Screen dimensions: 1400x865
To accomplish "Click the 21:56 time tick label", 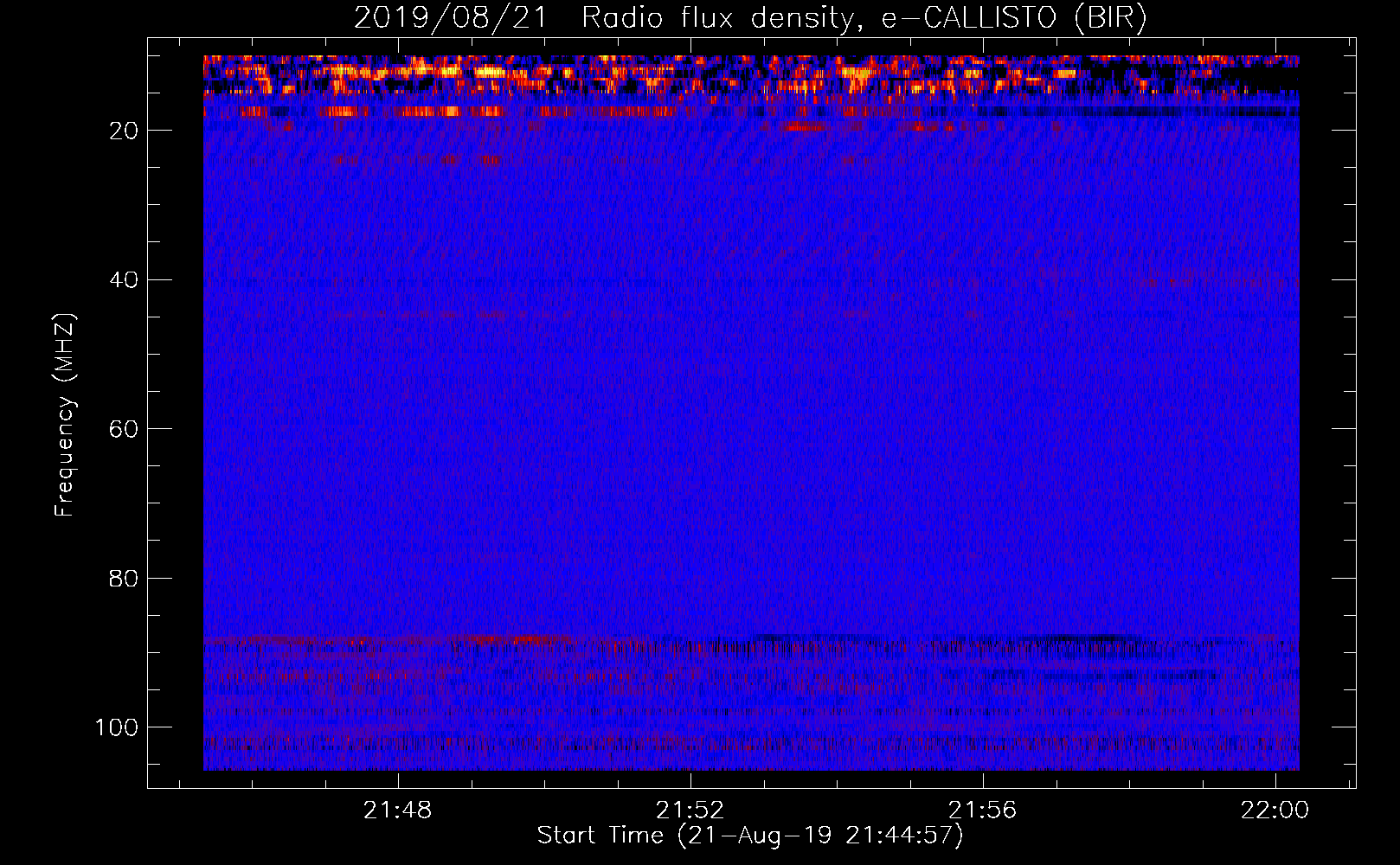I will [x=982, y=811].
